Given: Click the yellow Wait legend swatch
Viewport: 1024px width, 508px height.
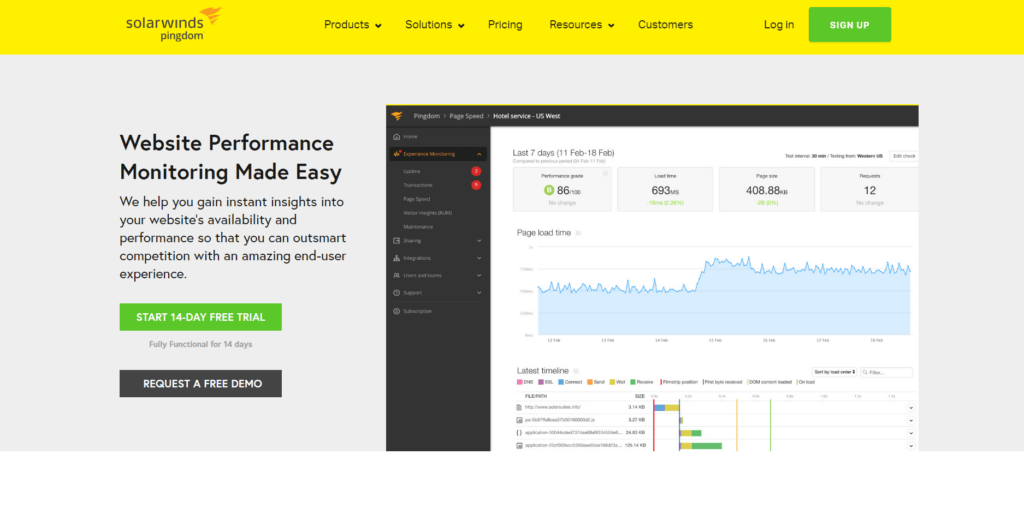Looking at the screenshot, I should click(613, 382).
